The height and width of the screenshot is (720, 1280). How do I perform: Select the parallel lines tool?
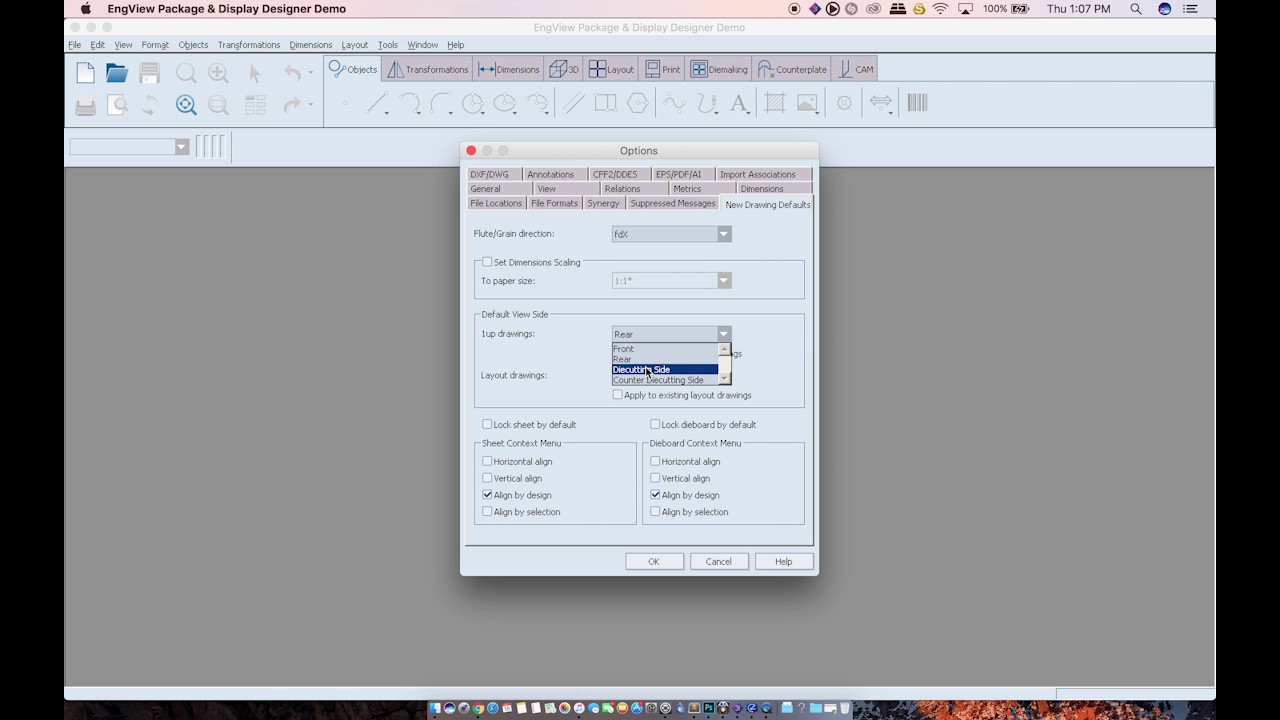click(x=573, y=103)
